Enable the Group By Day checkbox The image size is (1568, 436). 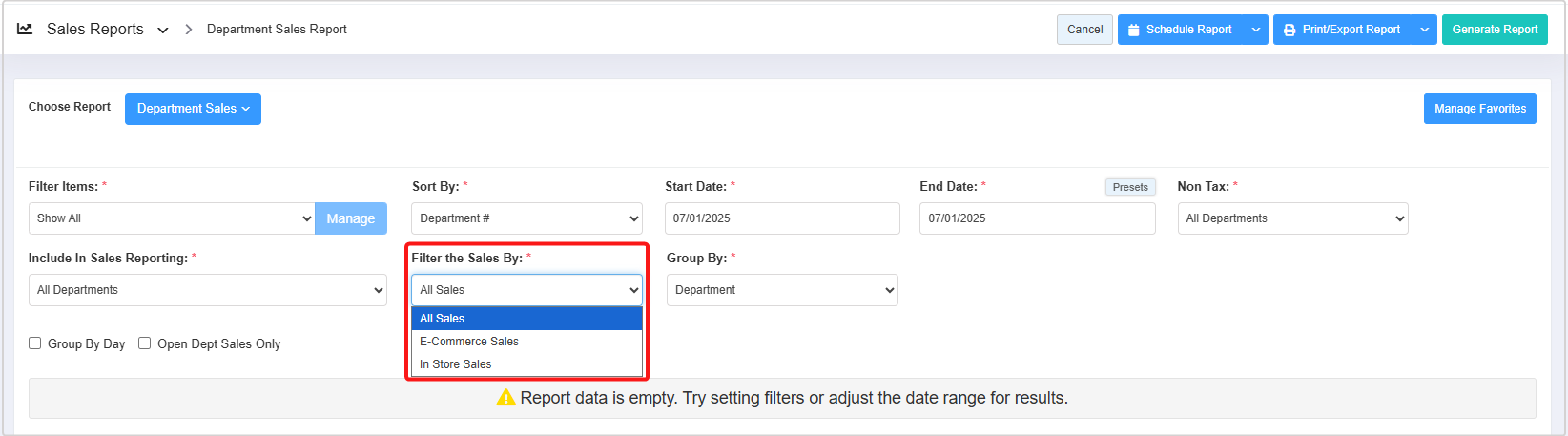pyautogui.click(x=35, y=343)
